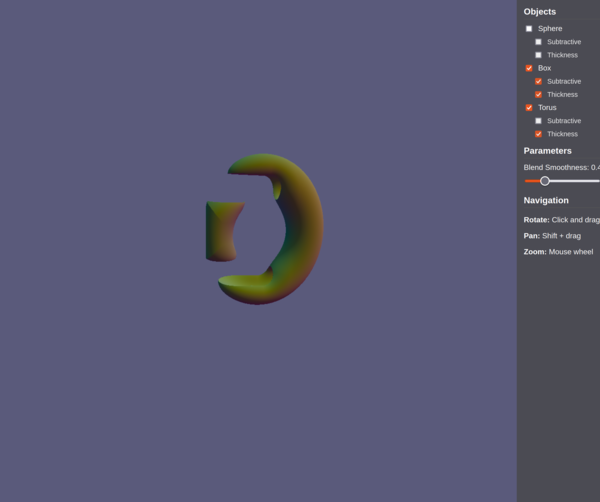The width and height of the screenshot is (600, 502).
Task: Uncheck Subtractive checkbox under Box
Action: coord(538,81)
